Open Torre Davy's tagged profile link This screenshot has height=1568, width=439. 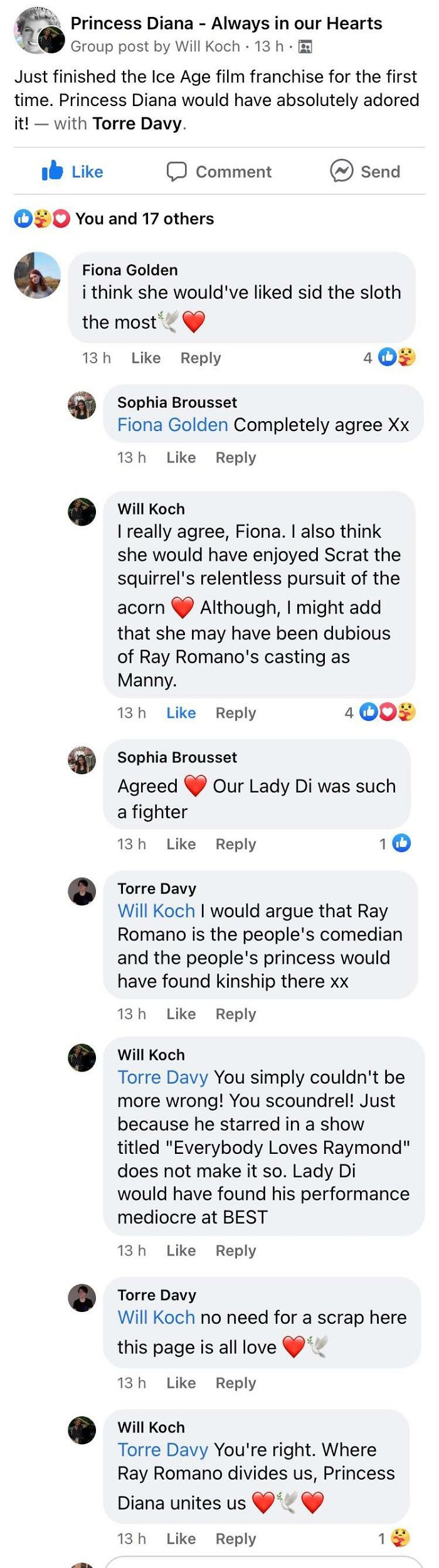(139, 123)
